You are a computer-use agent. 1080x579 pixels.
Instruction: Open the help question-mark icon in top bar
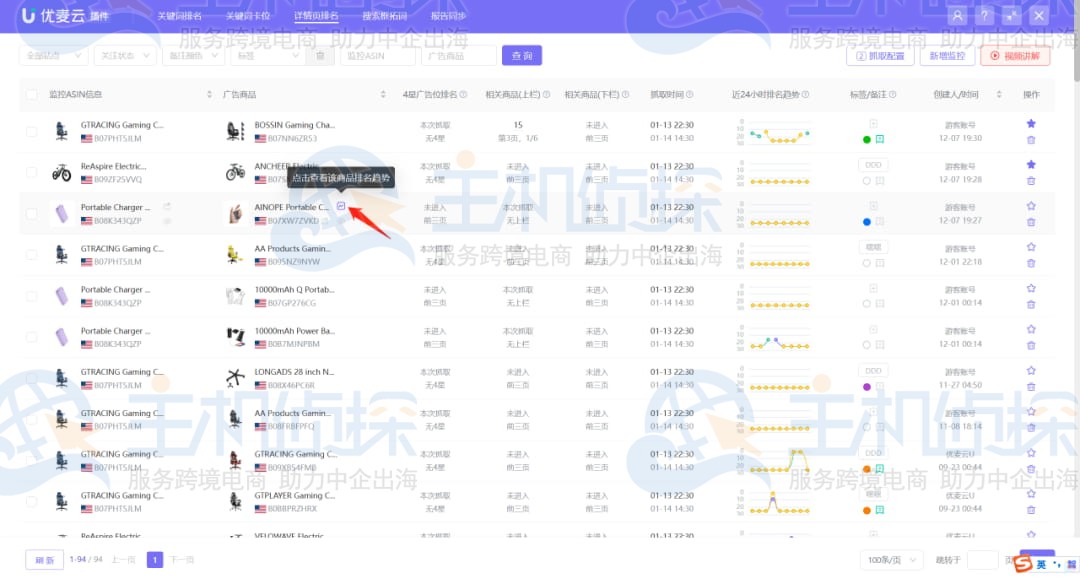(x=986, y=15)
